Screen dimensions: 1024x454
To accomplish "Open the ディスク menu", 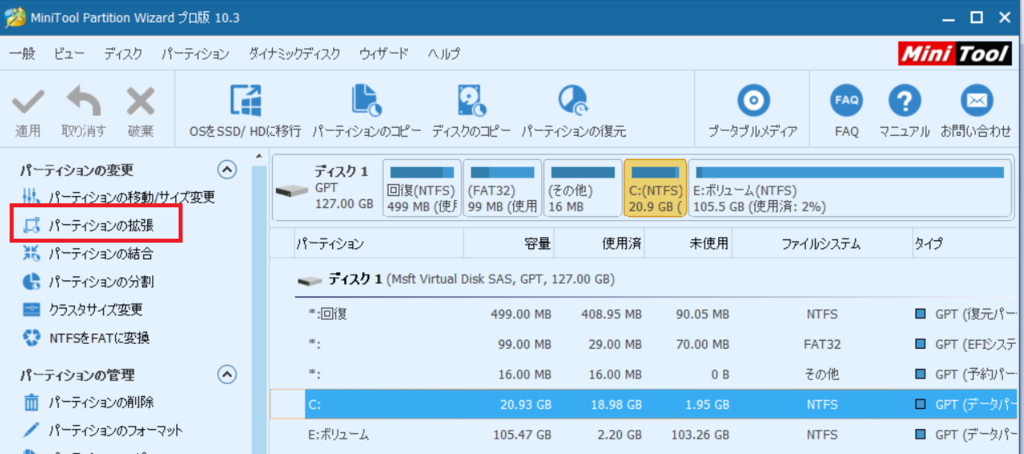I will 123,54.
